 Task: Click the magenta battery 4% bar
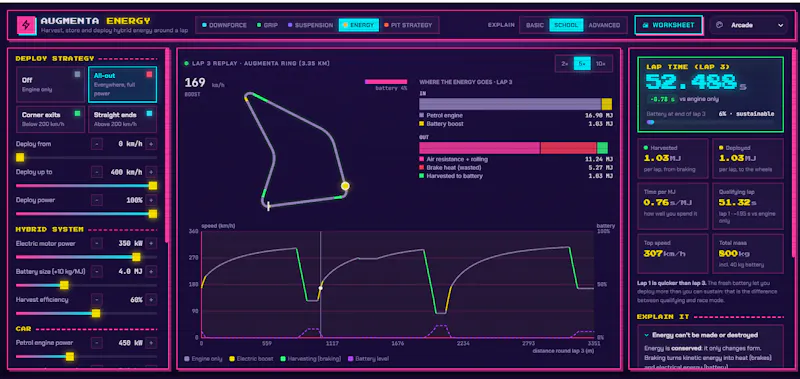pyautogui.click(x=386, y=82)
